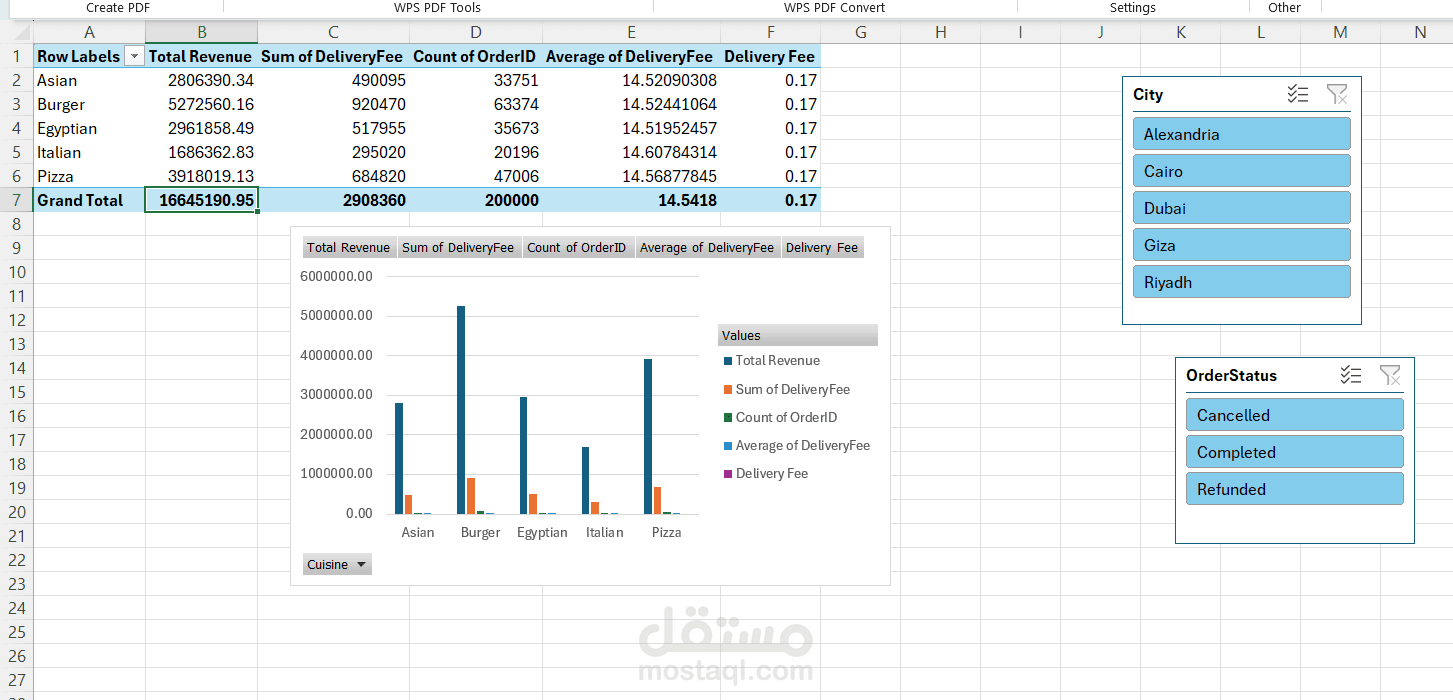The width and height of the screenshot is (1453, 700).
Task: Toggle Alexandria in the City slicer
Action: click(x=1241, y=134)
